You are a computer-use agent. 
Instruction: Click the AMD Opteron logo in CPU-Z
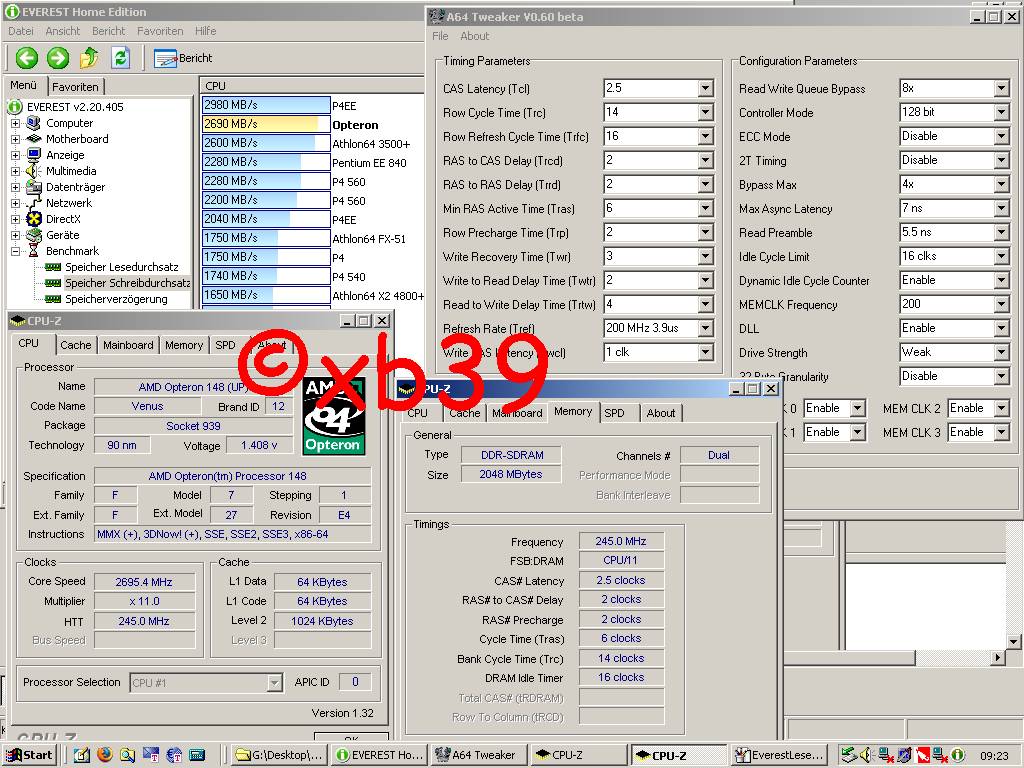(333, 417)
